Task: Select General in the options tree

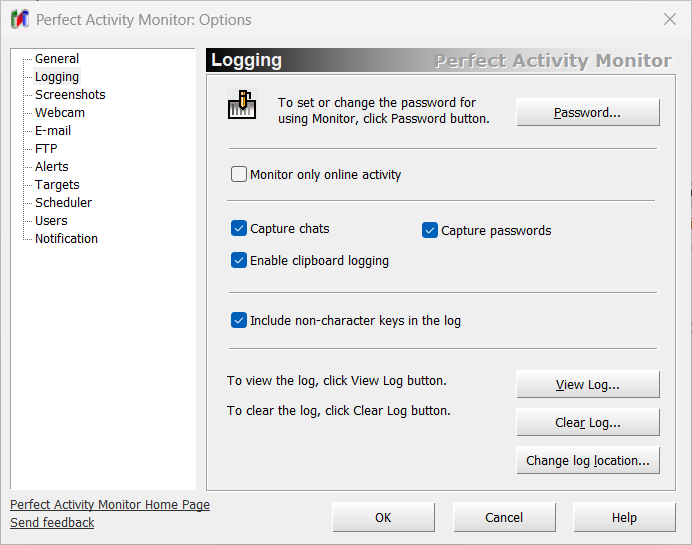Action: 57,59
